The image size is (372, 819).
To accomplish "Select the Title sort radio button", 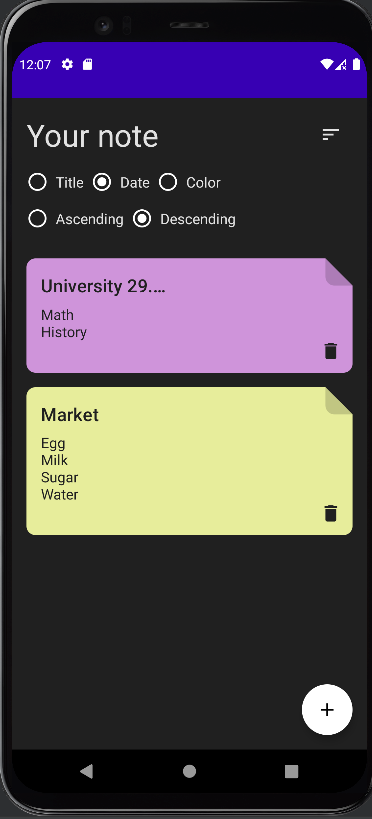I will pyautogui.click(x=37, y=182).
